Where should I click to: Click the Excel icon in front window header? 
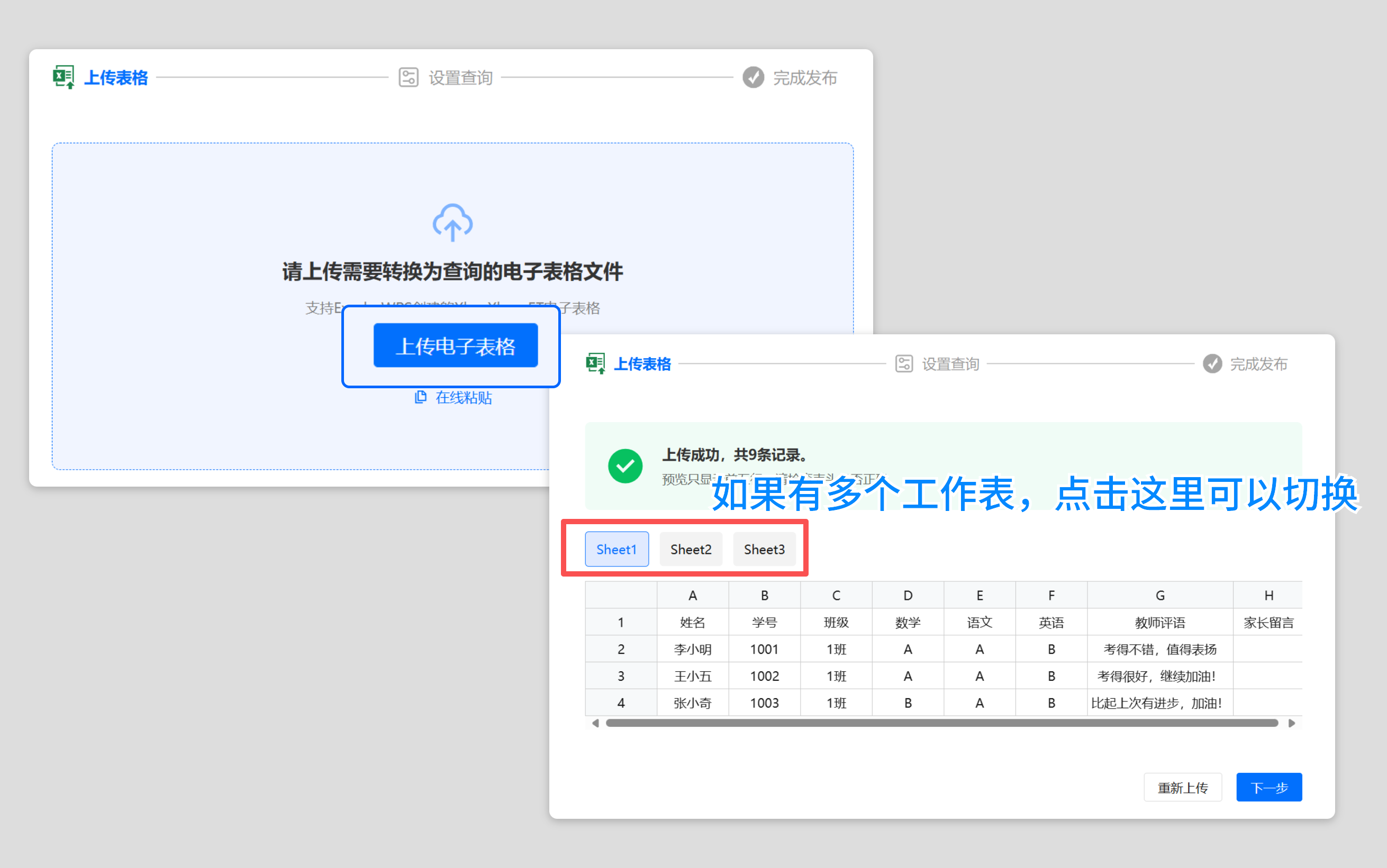(x=595, y=363)
